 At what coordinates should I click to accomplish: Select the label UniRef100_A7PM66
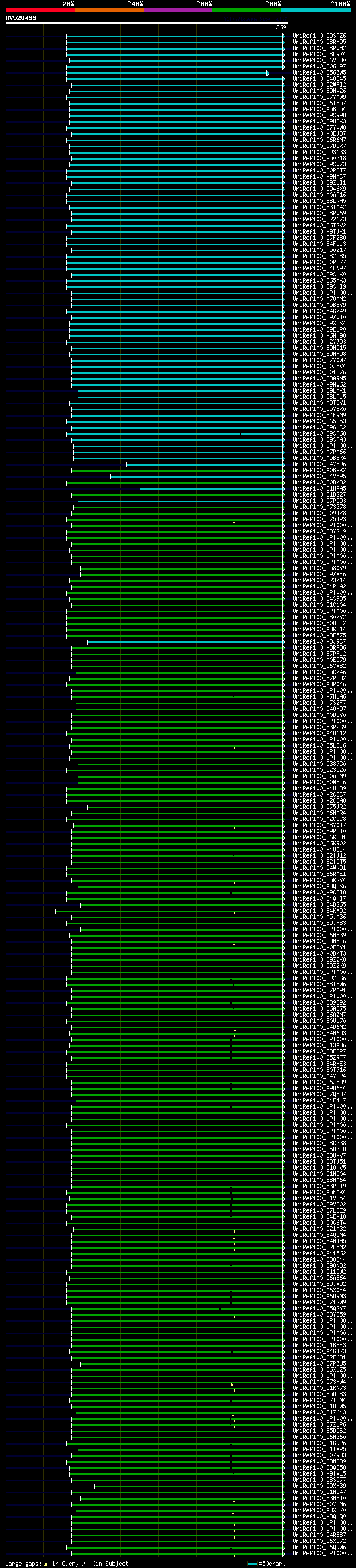click(319, 452)
